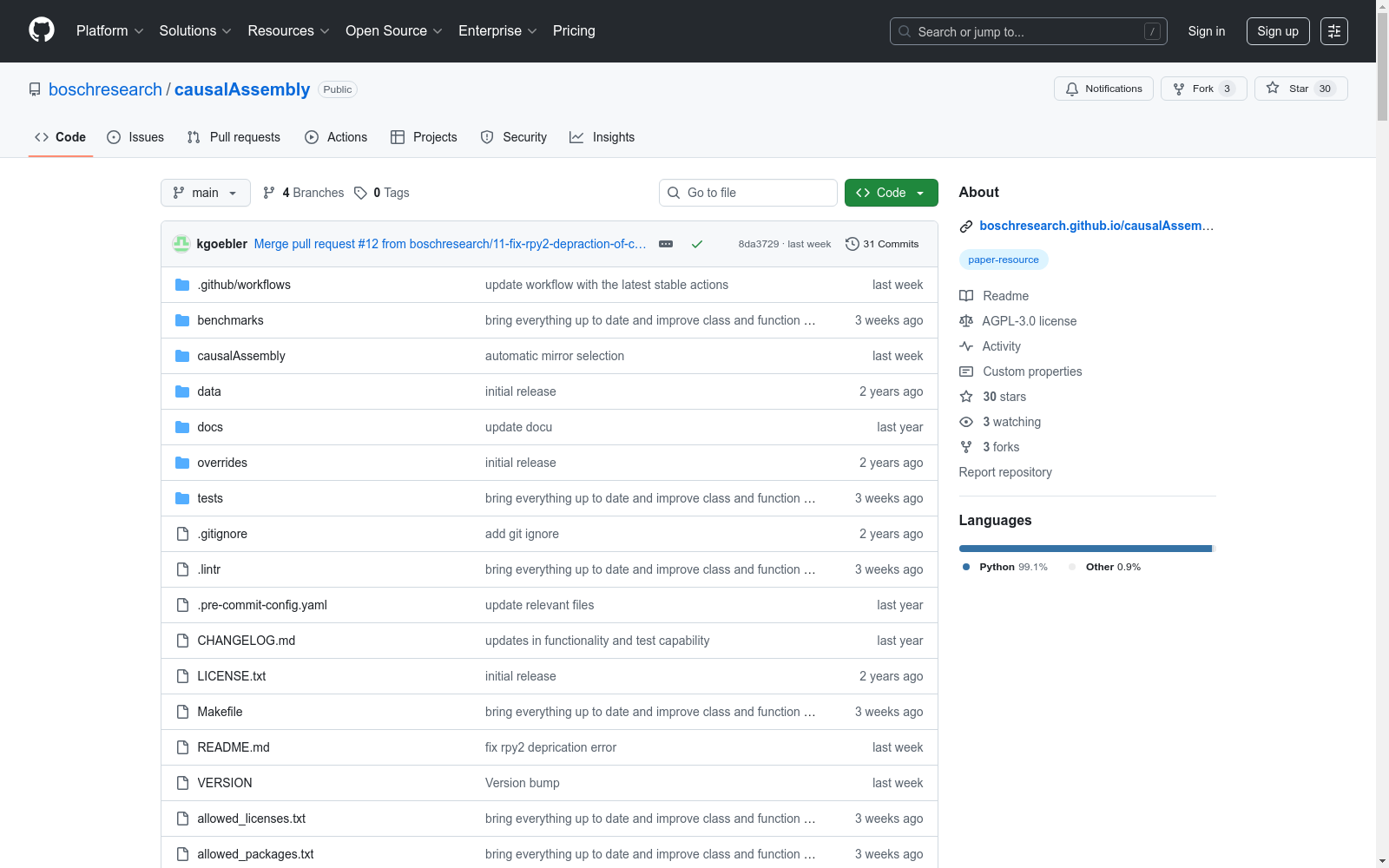Switch to the Projects tab
The height and width of the screenshot is (868, 1389).
pos(424,137)
